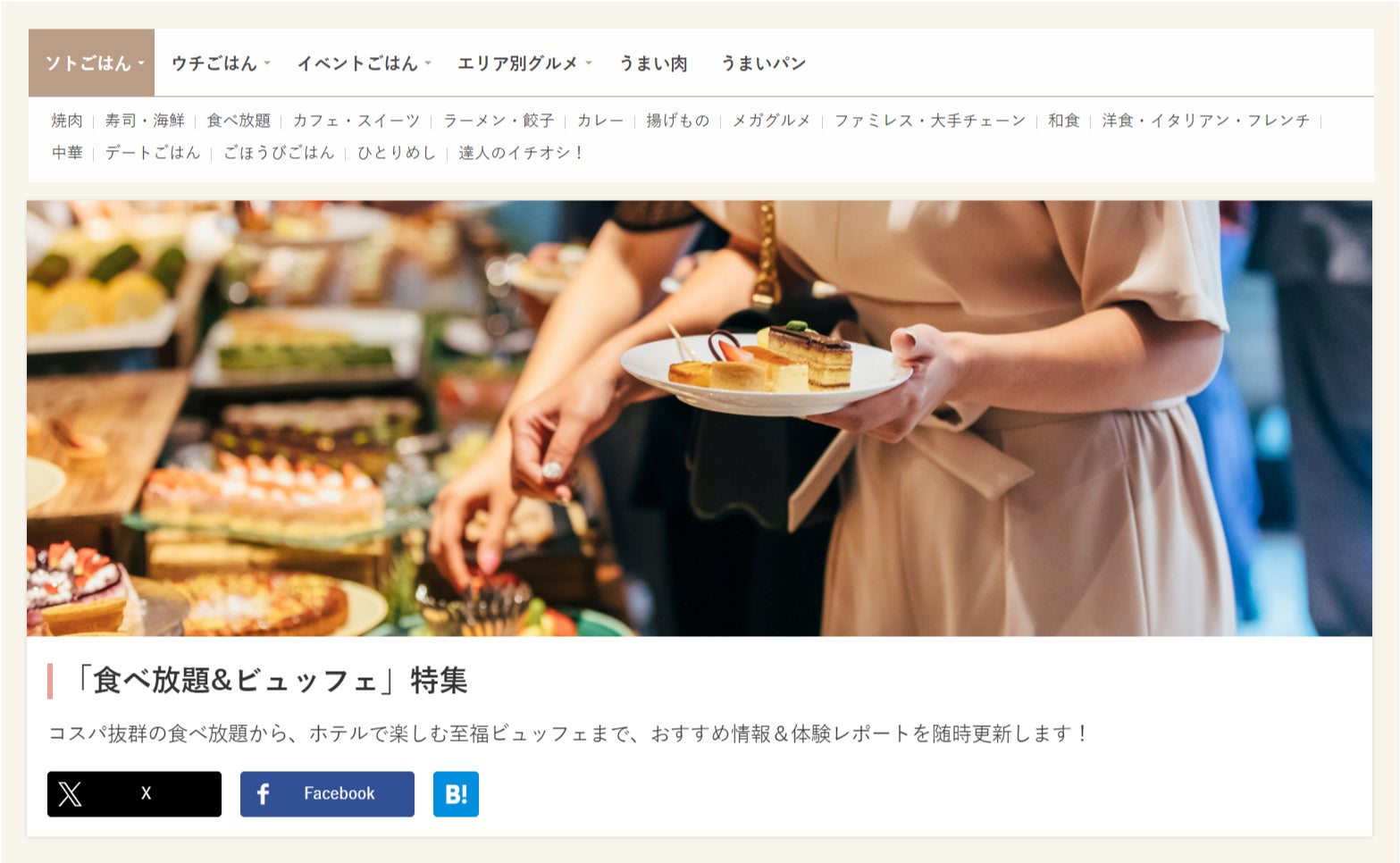Share via the Hatena Bookmark B! icon
The image size is (1400, 863).
pos(456,793)
